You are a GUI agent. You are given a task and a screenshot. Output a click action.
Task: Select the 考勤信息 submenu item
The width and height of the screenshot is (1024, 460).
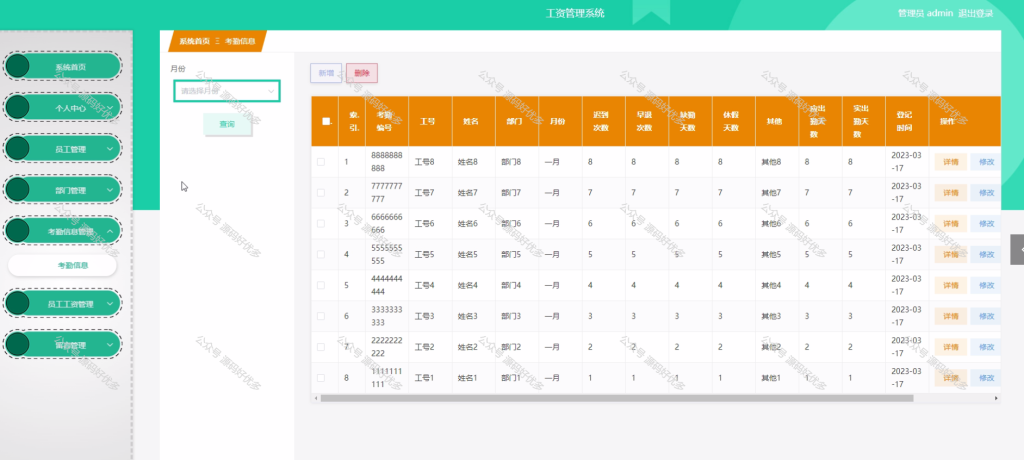pyautogui.click(x=63, y=265)
